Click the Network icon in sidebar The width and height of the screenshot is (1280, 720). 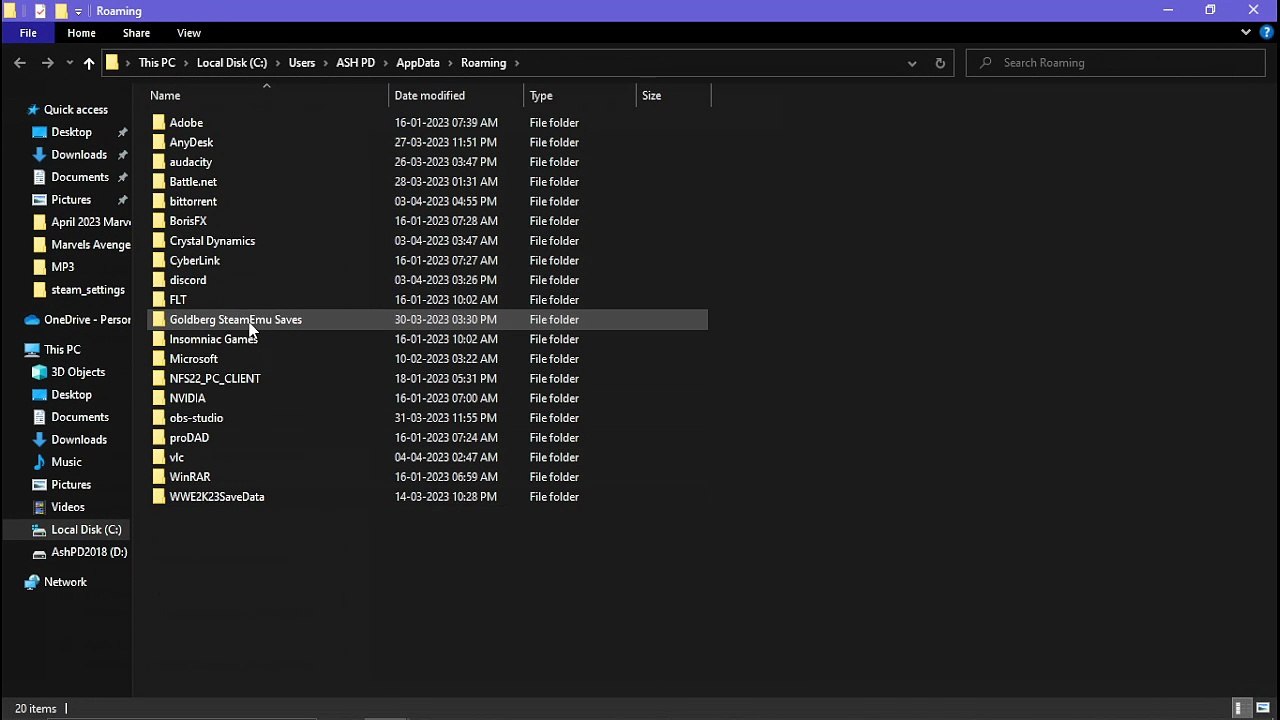[32, 582]
